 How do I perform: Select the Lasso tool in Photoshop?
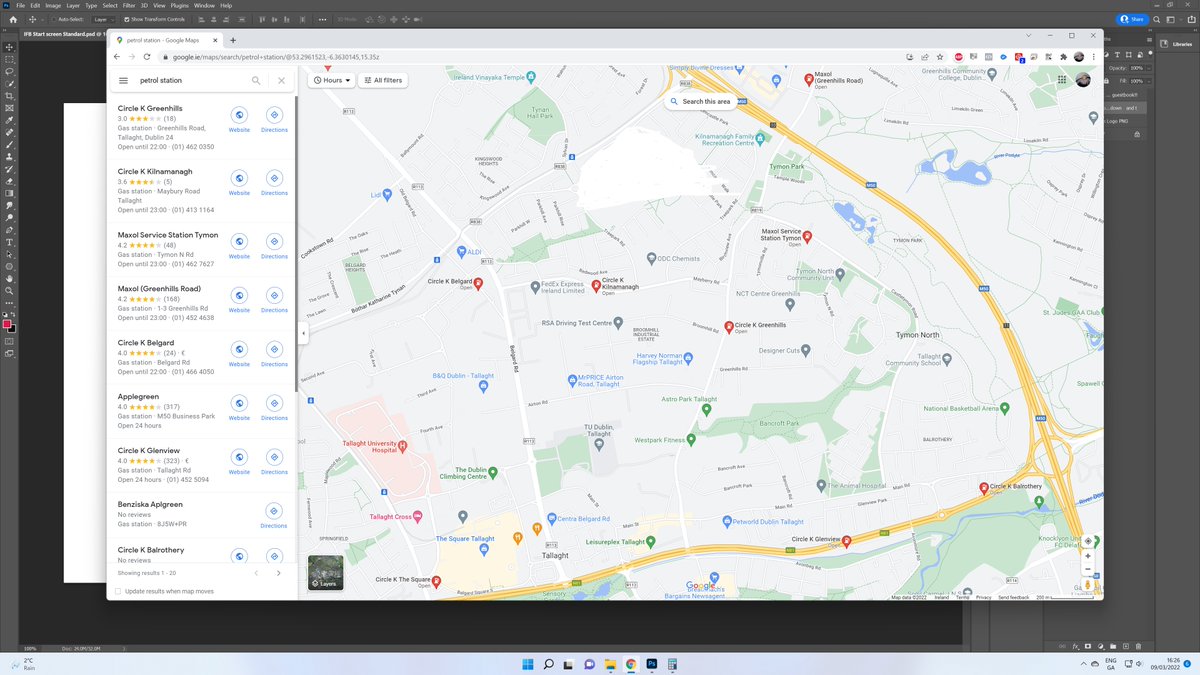coord(10,71)
